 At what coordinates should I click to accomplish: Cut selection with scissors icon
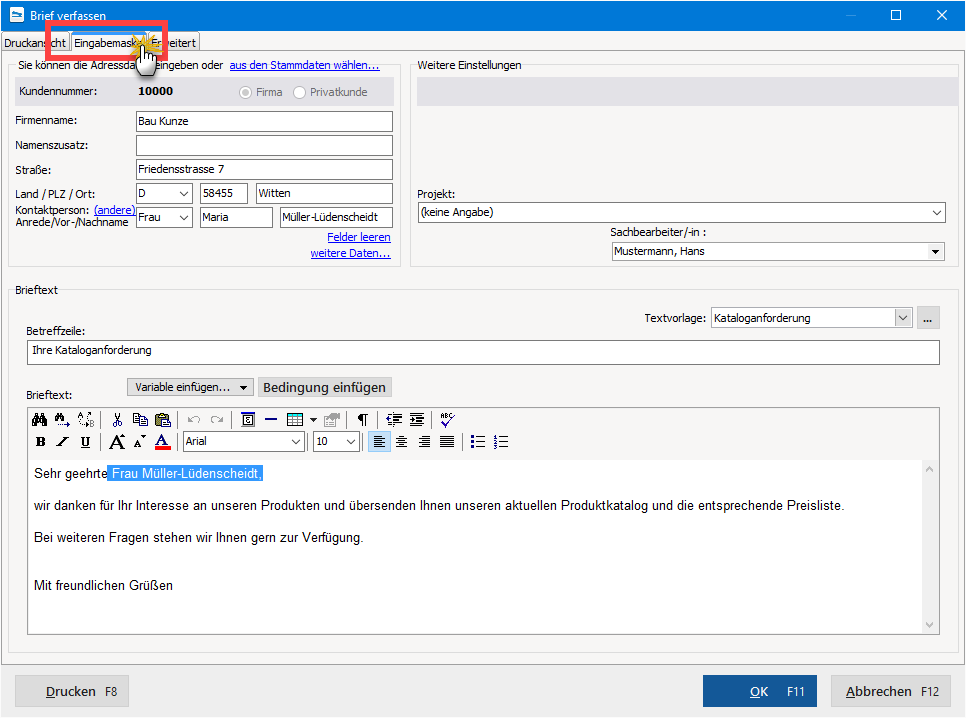pyautogui.click(x=117, y=420)
